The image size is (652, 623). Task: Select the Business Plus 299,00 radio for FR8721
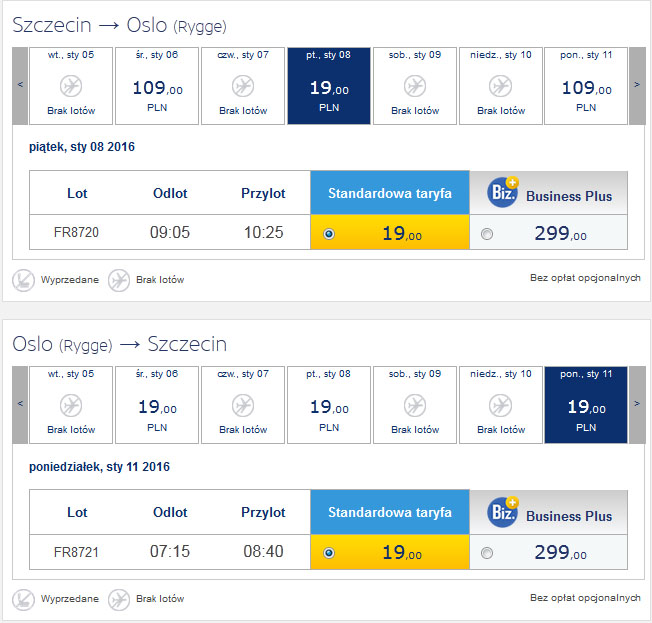tap(487, 553)
